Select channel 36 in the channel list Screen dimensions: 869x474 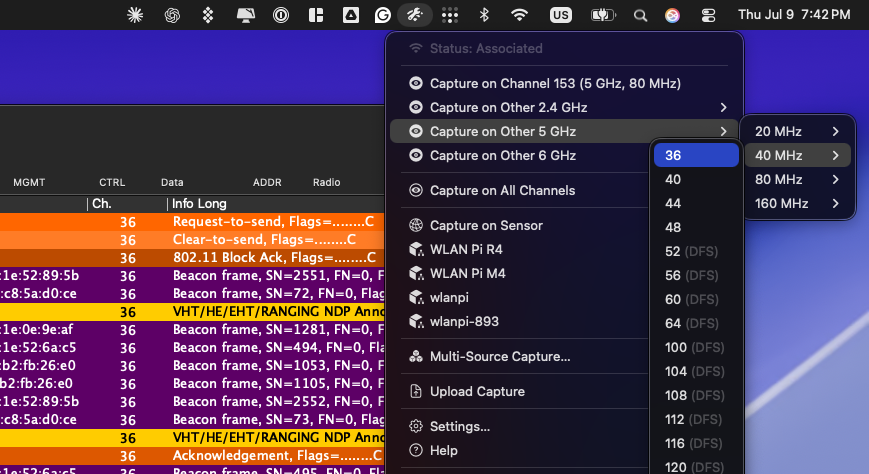coord(696,155)
